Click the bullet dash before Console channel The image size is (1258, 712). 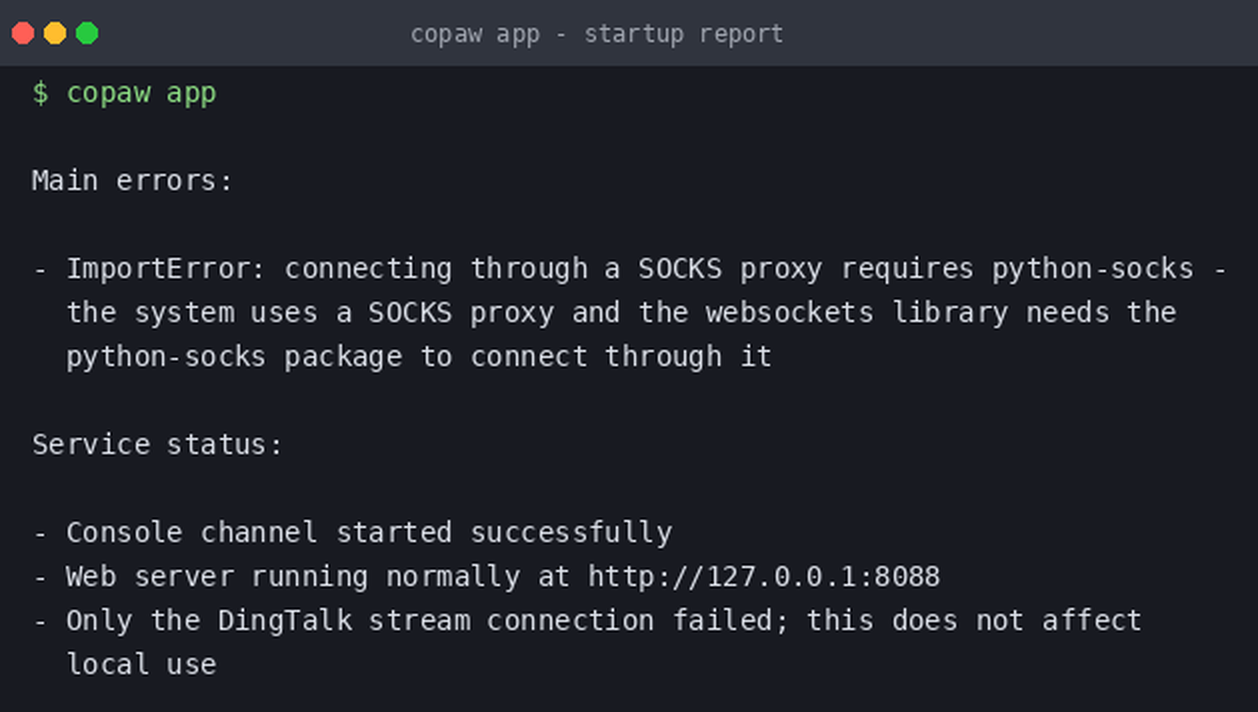[x=40, y=533]
